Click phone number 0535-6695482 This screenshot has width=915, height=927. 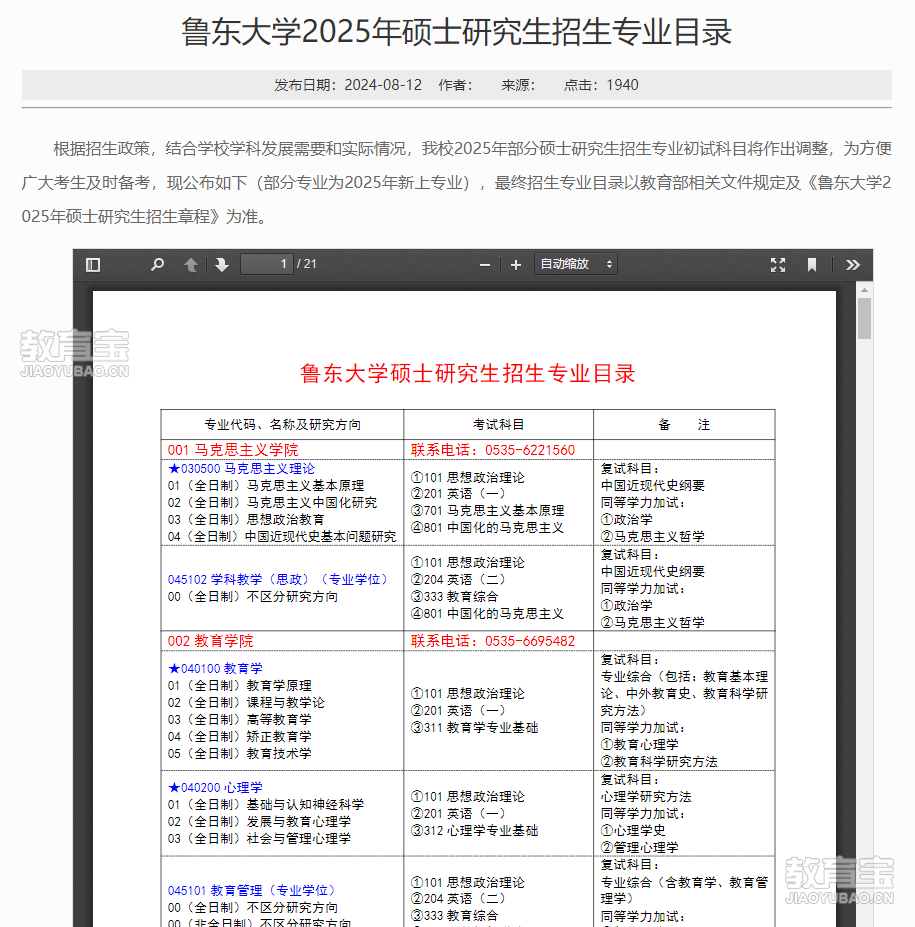pyautogui.click(x=530, y=641)
